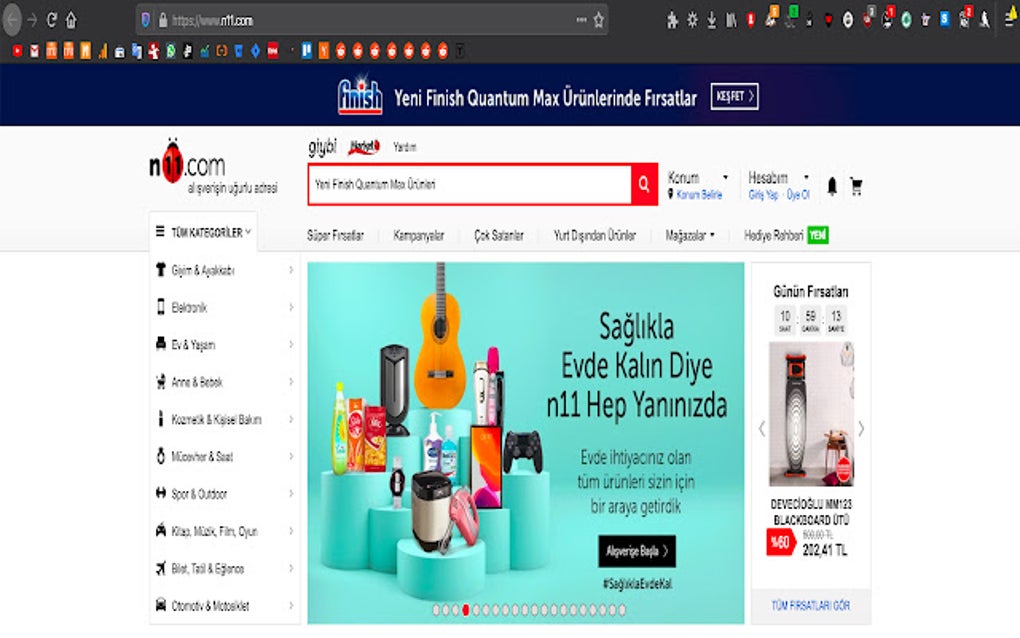Viewport: 1020px width, 638px height.
Task: Click inside the product search field
Action: pyautogui.click(x=470, y=184)
